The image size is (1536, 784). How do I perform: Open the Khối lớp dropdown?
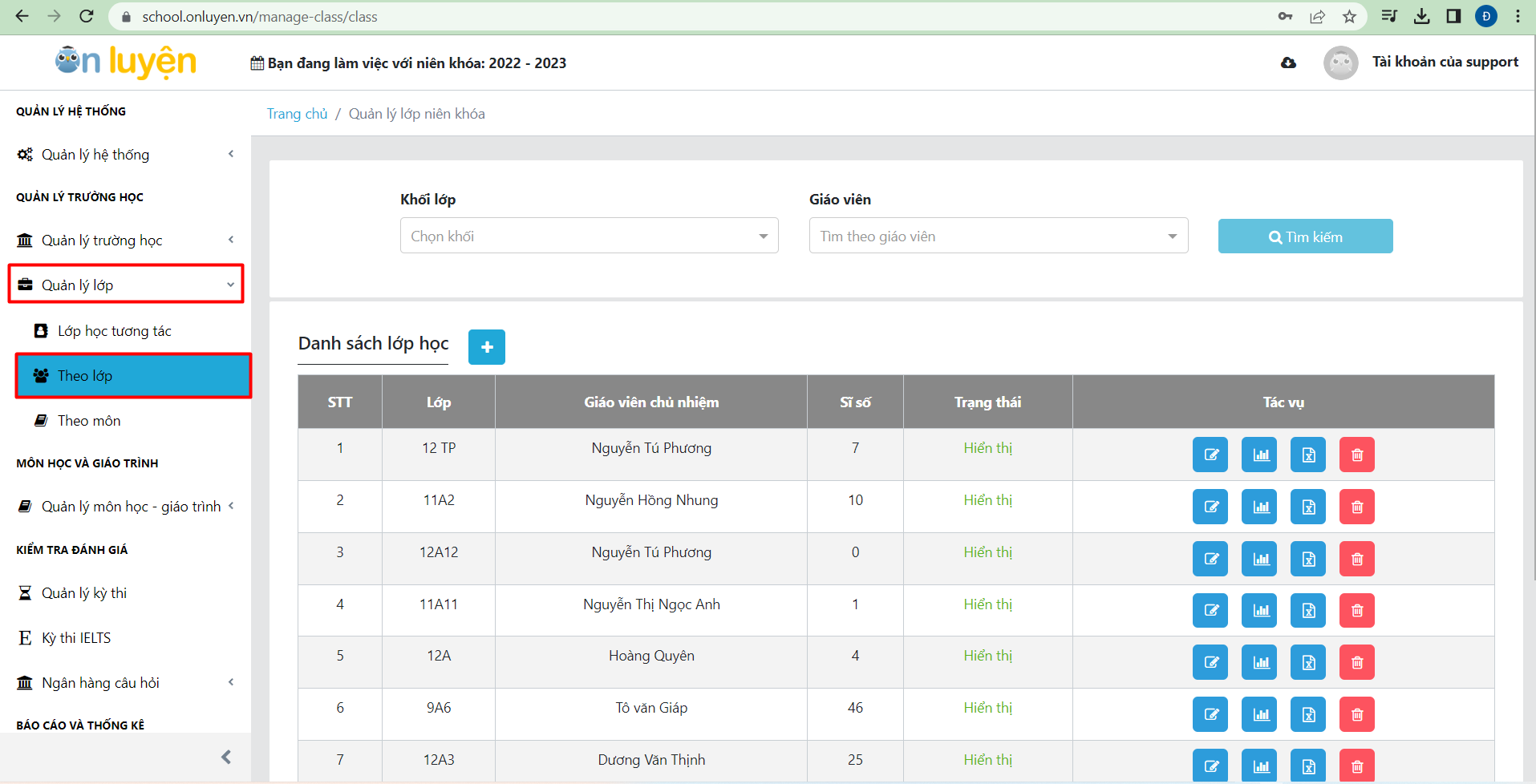point(589,236)
